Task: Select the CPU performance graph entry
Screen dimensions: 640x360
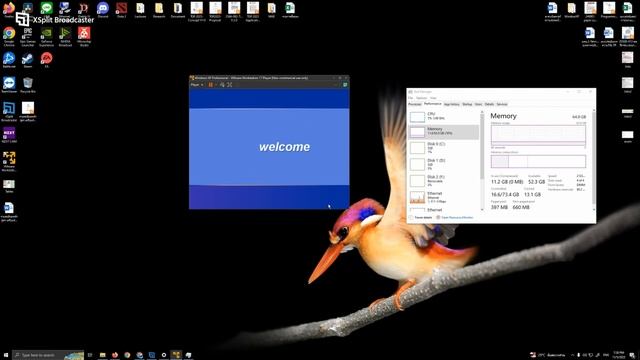Action: coord(444,117)
